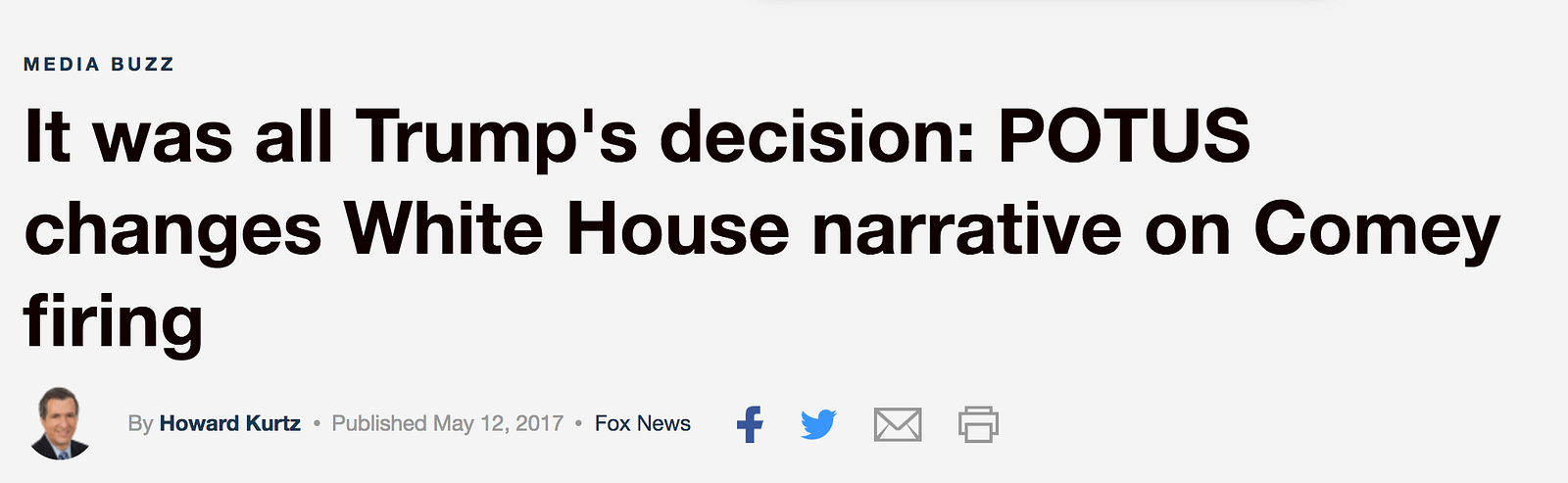Click the word POTUS in the headline
Image resolution: width=1568 pixels, height=483 pixels.
point(1124,135)
